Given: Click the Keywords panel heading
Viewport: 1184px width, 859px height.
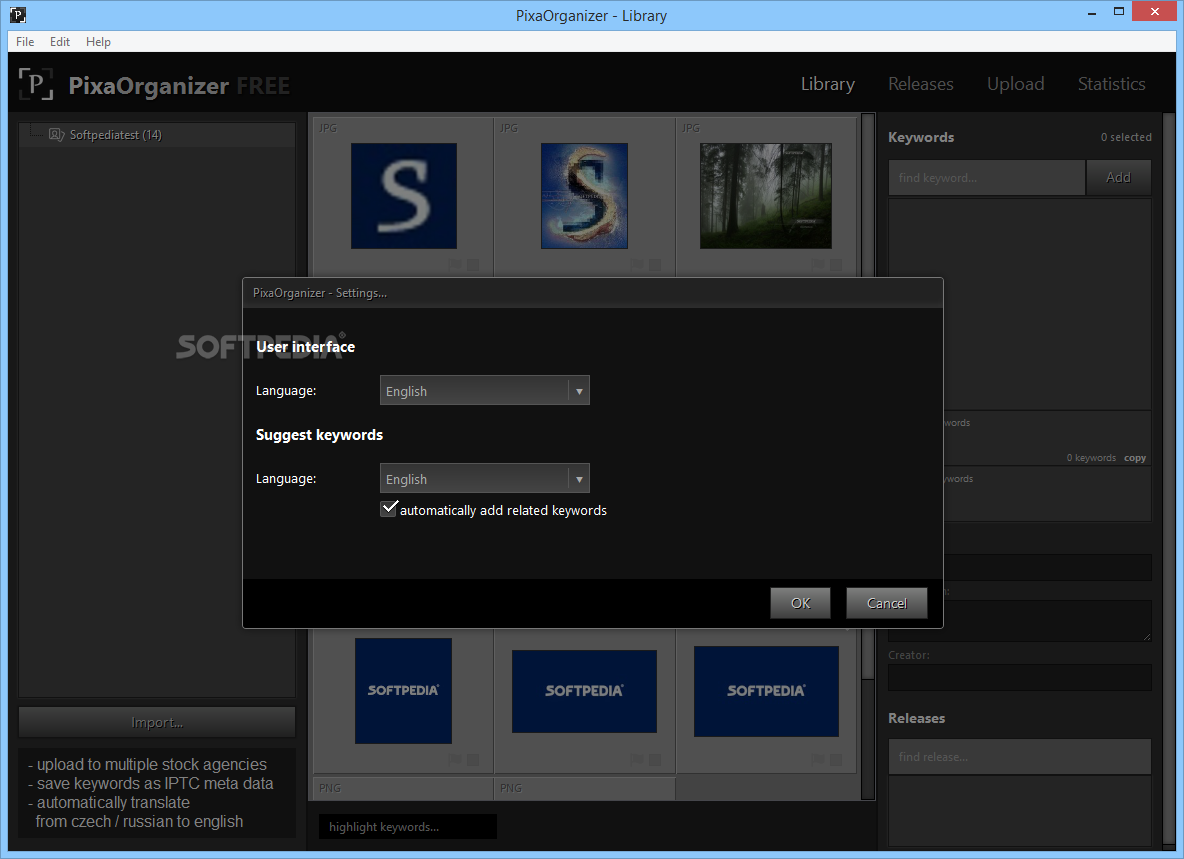Looking at the screenshot, I should coord(920,137).
